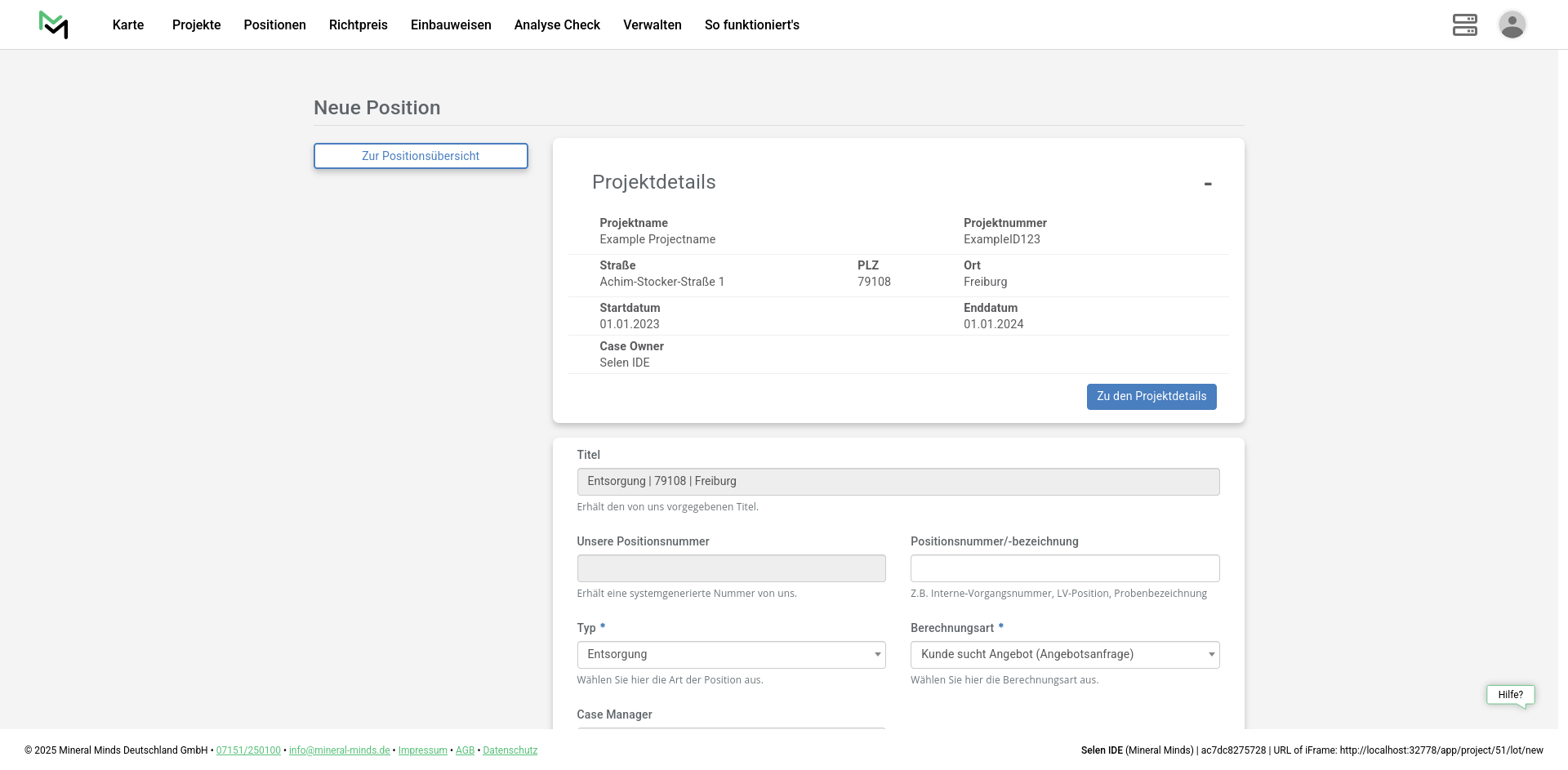Click the Mineral Minds logo
The image size is (1568, 770).
point(53,24)
